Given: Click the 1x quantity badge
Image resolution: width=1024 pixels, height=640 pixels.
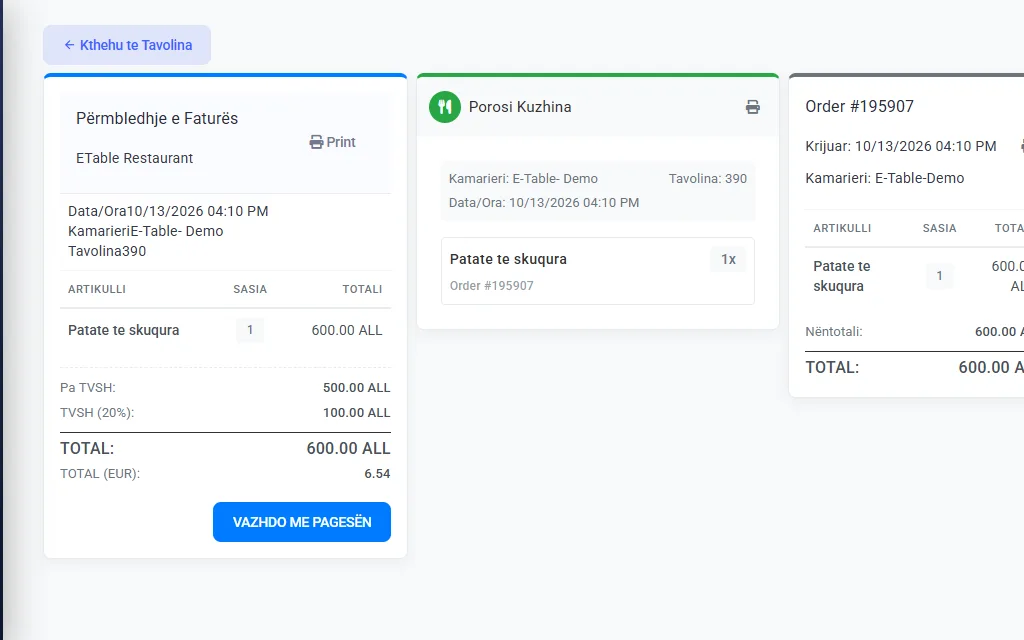Looking at the screenshot, I should pos(728,259).
